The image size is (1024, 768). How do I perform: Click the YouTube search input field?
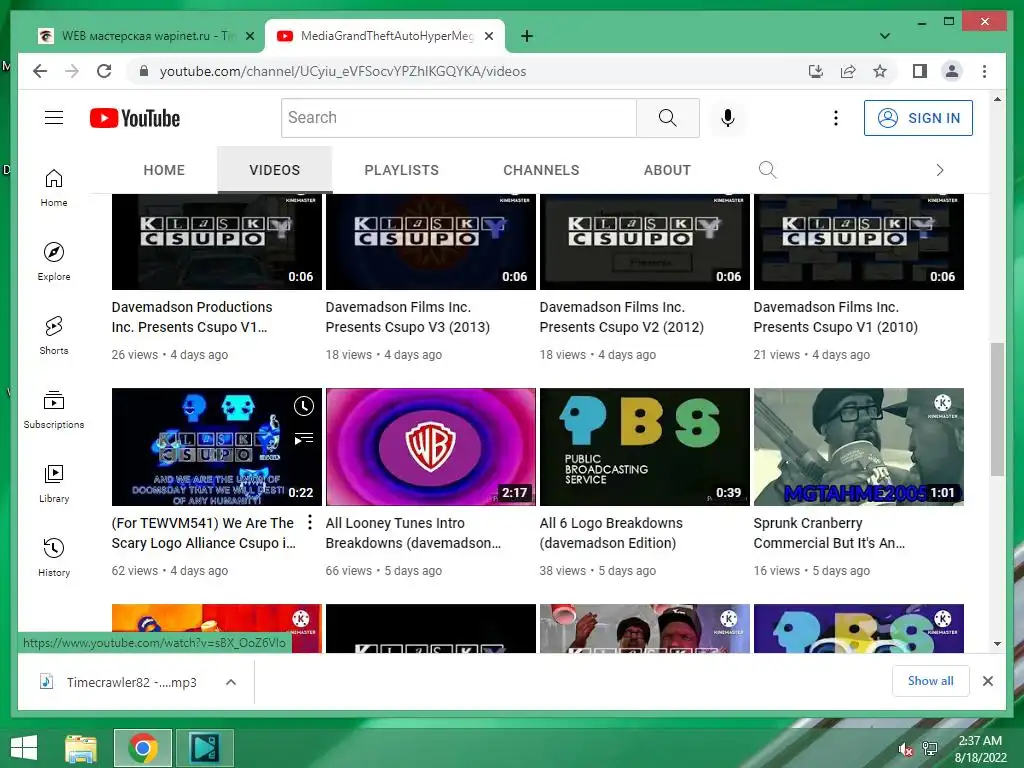[x=459, y=118]
